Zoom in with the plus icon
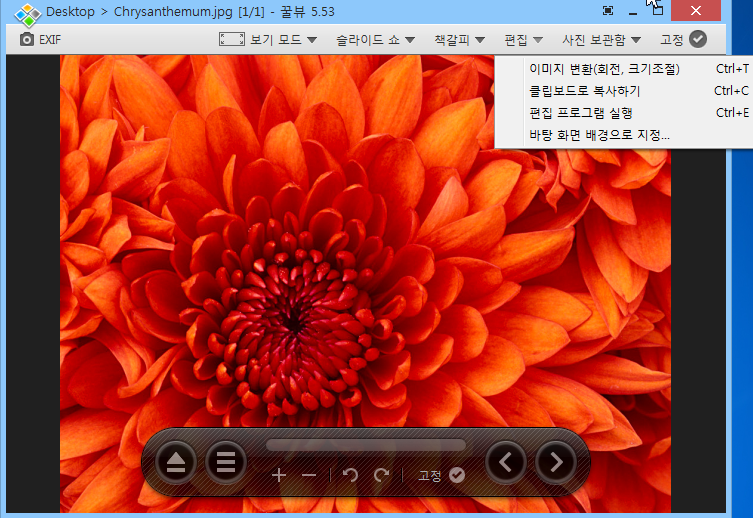This screenshot has height=518, width=753. coord(279,475)
